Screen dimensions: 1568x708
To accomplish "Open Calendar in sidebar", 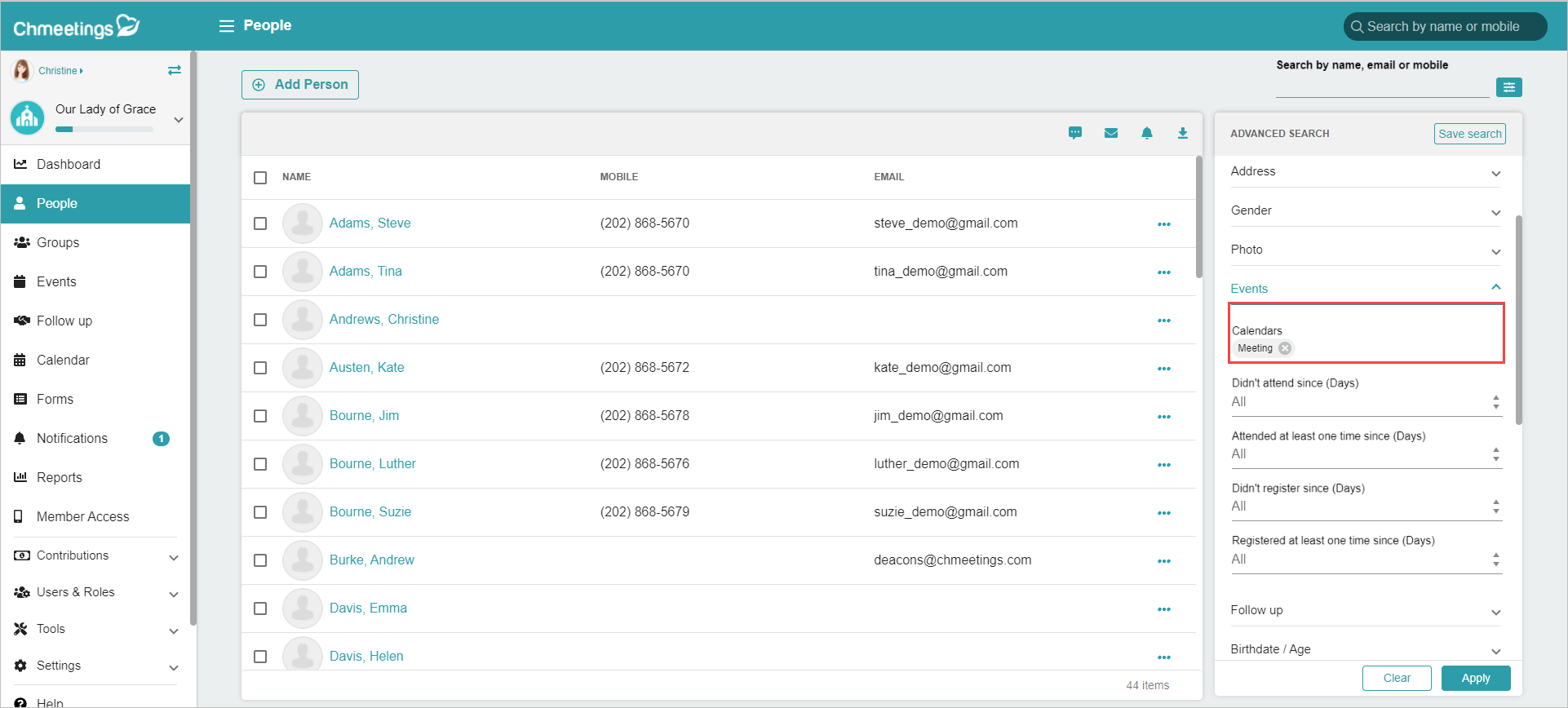I will pos(96,361).
